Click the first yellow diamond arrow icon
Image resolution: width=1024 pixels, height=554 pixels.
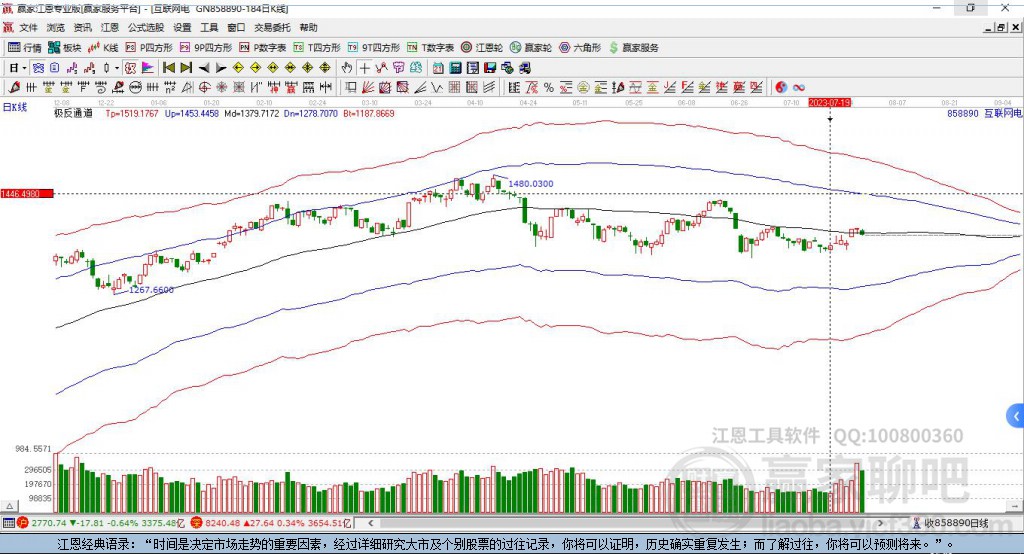point(238,68)
